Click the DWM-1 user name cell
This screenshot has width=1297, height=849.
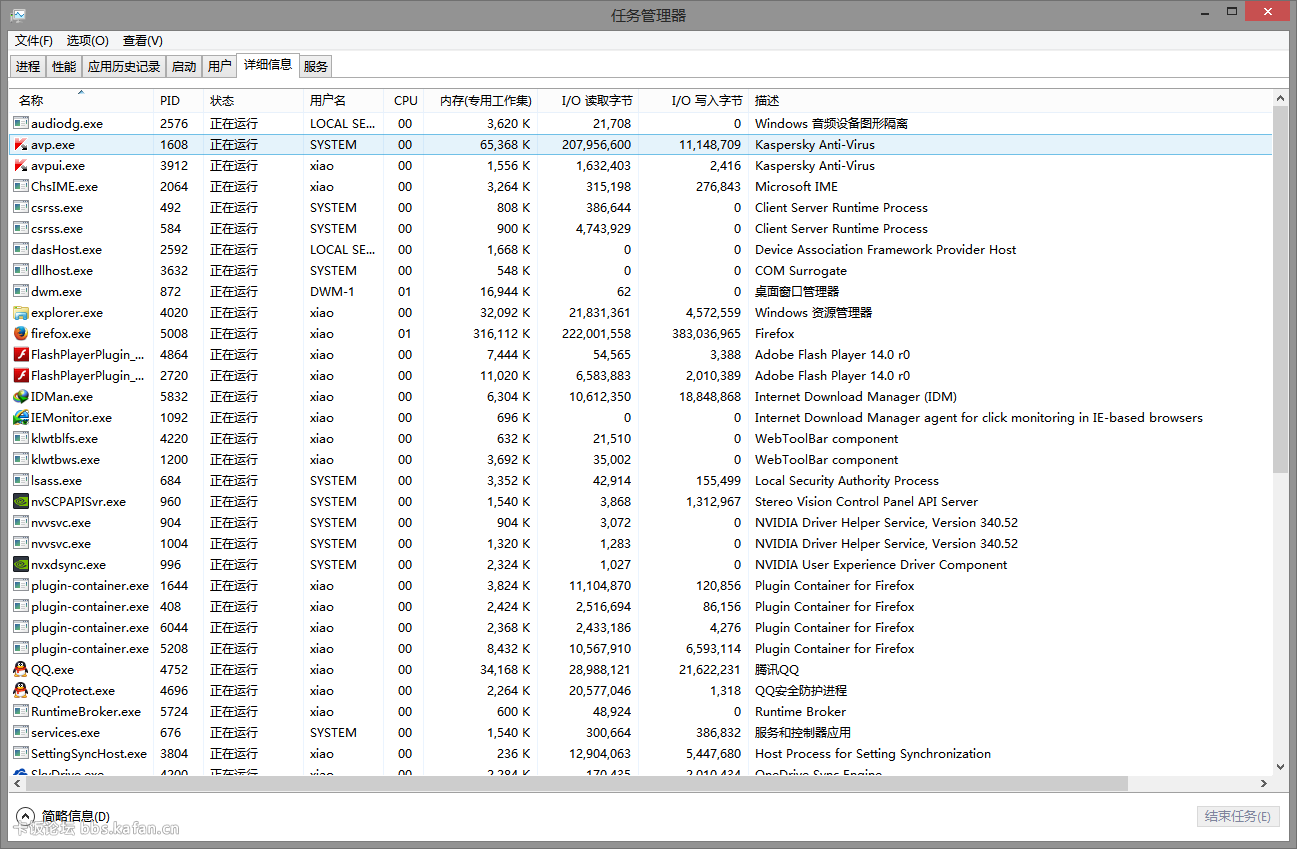[x=332, y=291]
